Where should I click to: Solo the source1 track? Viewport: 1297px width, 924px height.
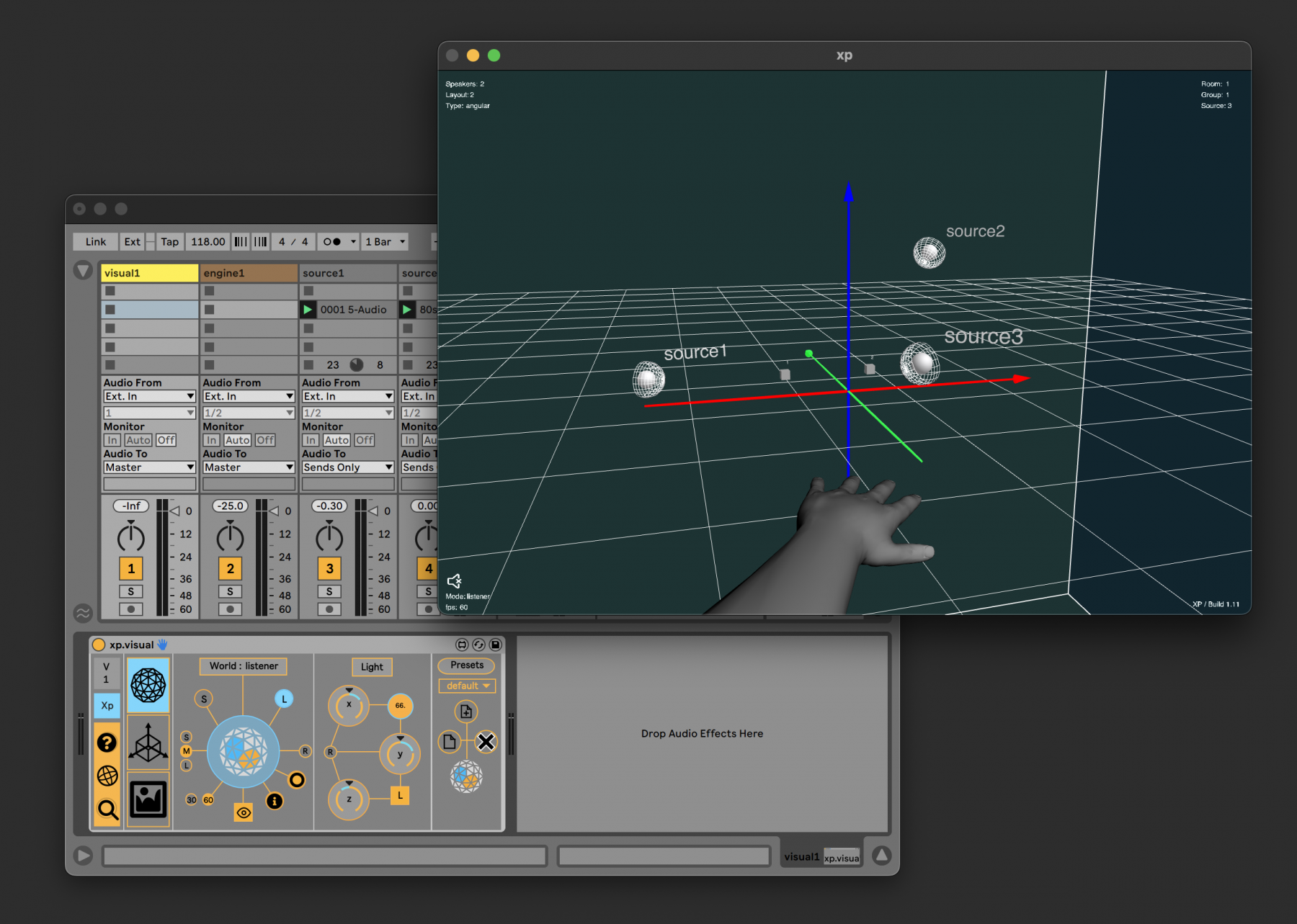[329, 591]
